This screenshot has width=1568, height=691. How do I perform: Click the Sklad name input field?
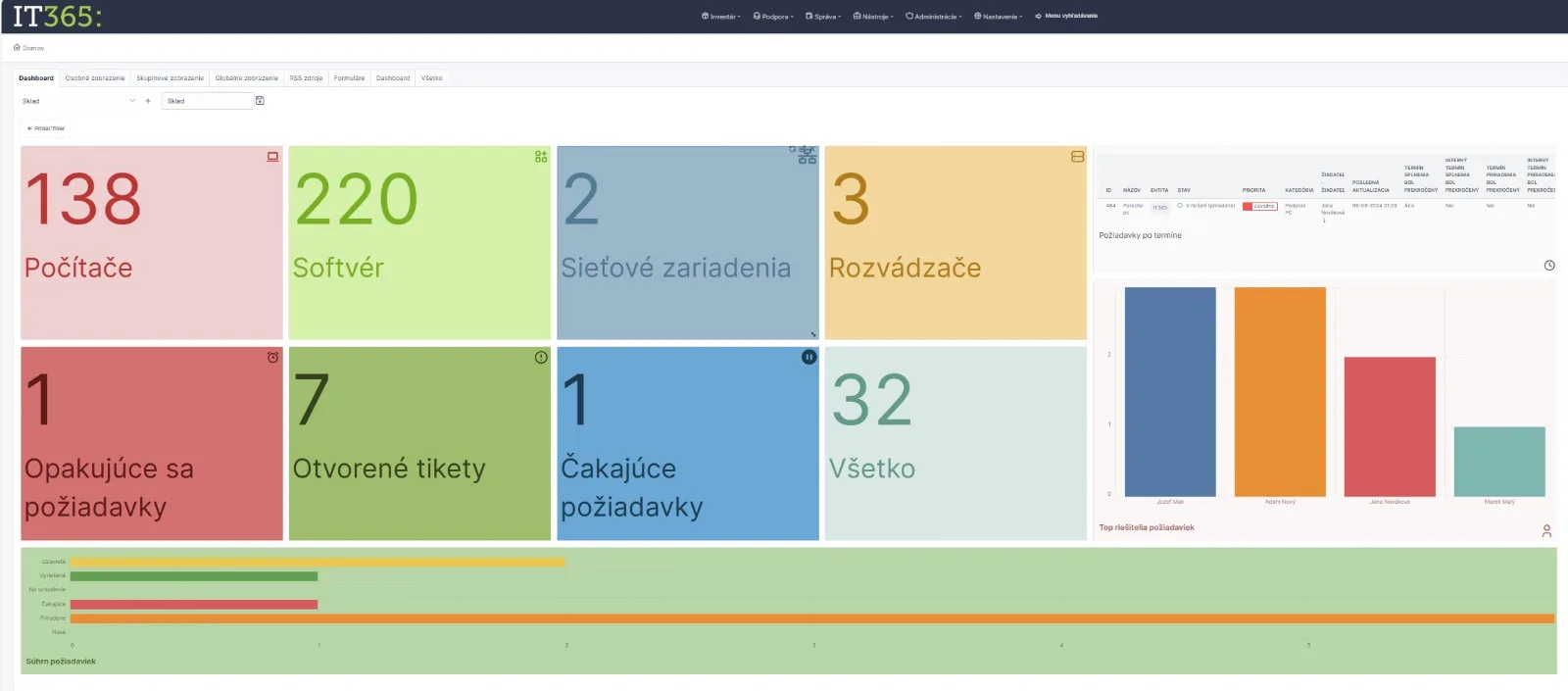pyautogui.click(x=207, y=101)
